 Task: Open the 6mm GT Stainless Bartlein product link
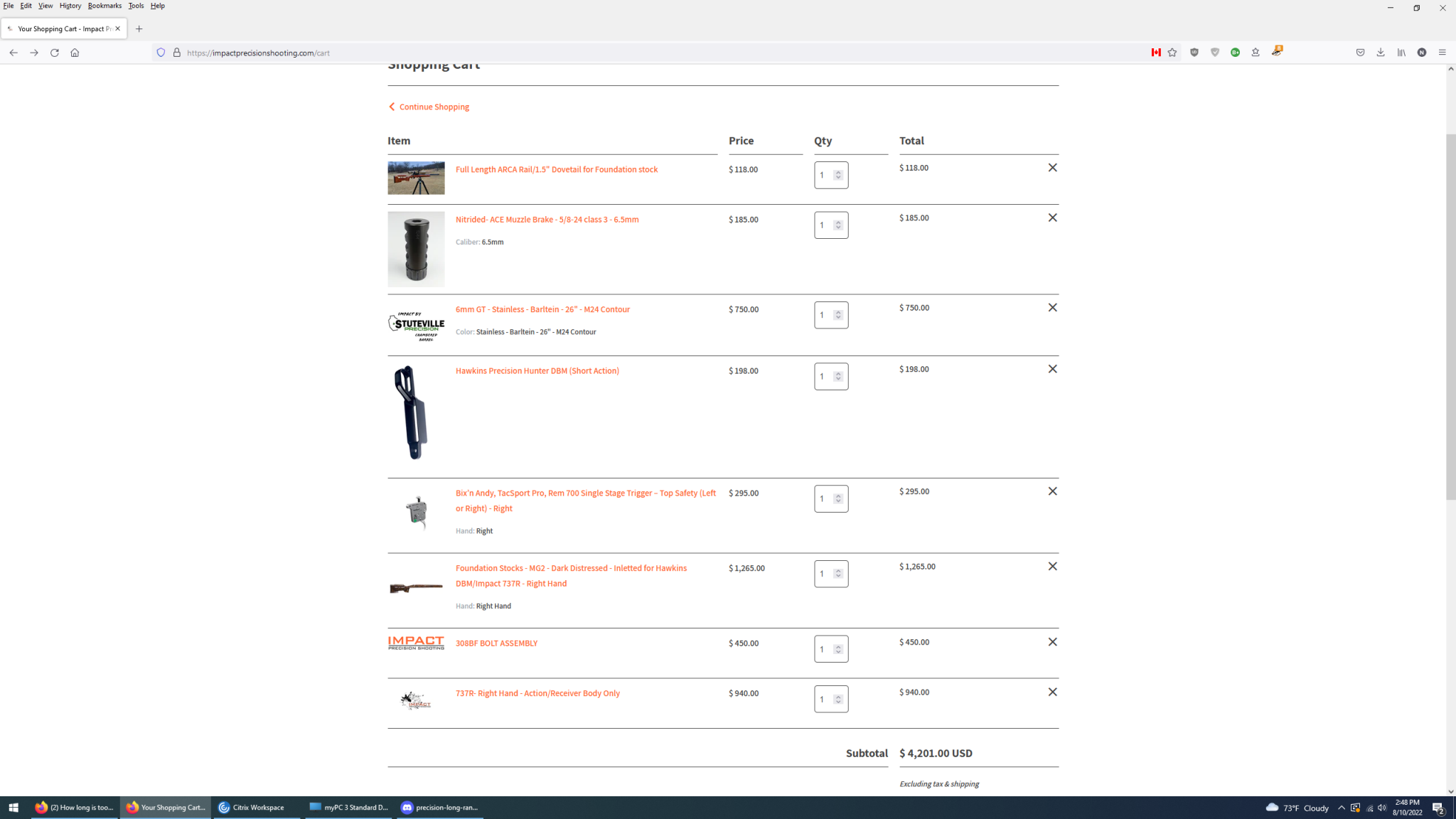[542, 309]
